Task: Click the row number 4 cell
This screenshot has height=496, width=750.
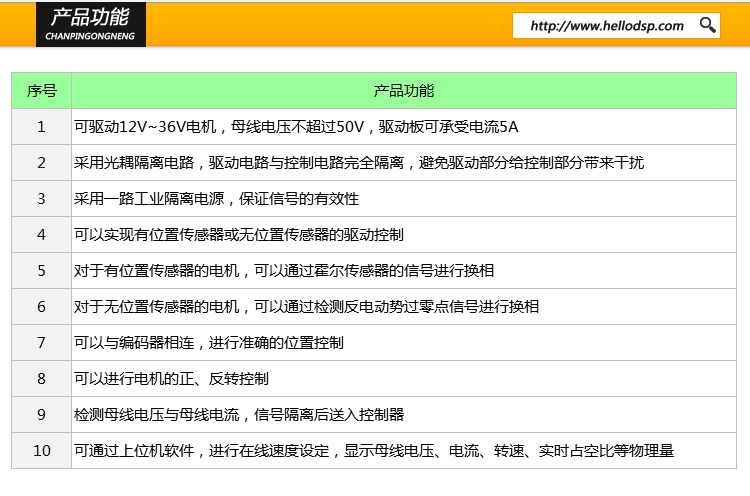Action: click(x=42, y=235)
